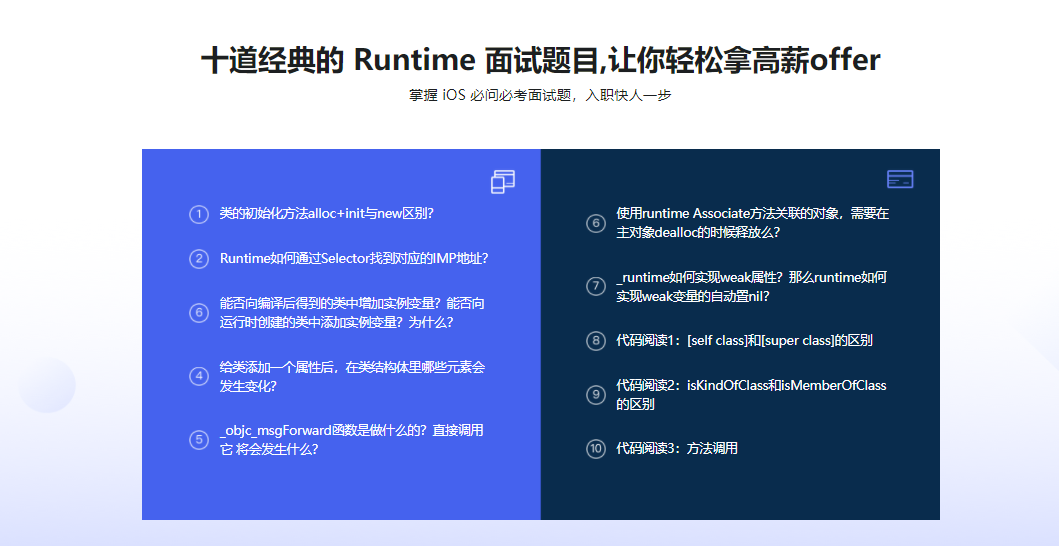1059x546 pixels.
Task: Click the card icon in the dark navy panel
Action: point(900,179)
